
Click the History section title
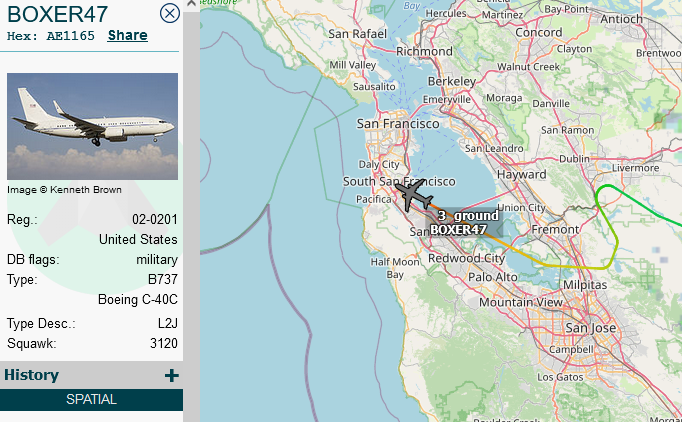pyautogui.click(x=31, y=375)
